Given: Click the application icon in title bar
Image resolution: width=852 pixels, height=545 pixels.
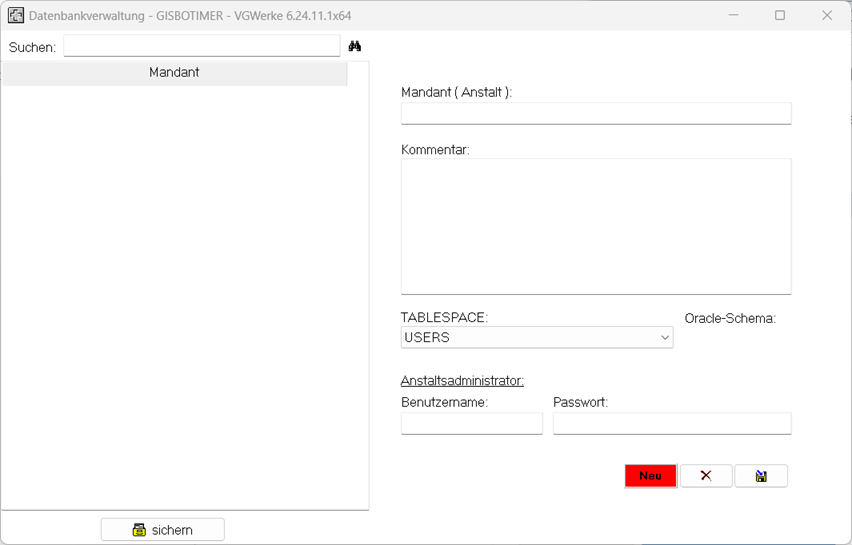Looking at the screenshot, I should pos(16,16).
